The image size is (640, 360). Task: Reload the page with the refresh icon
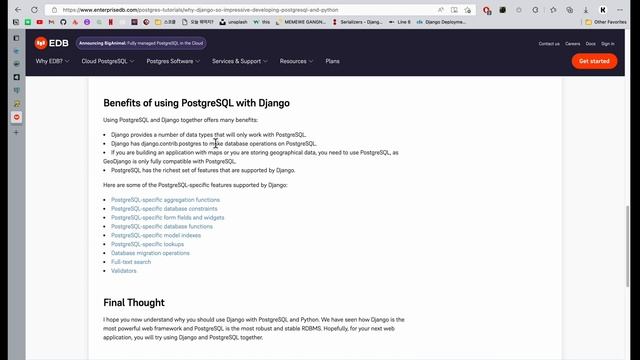point(34,10)
